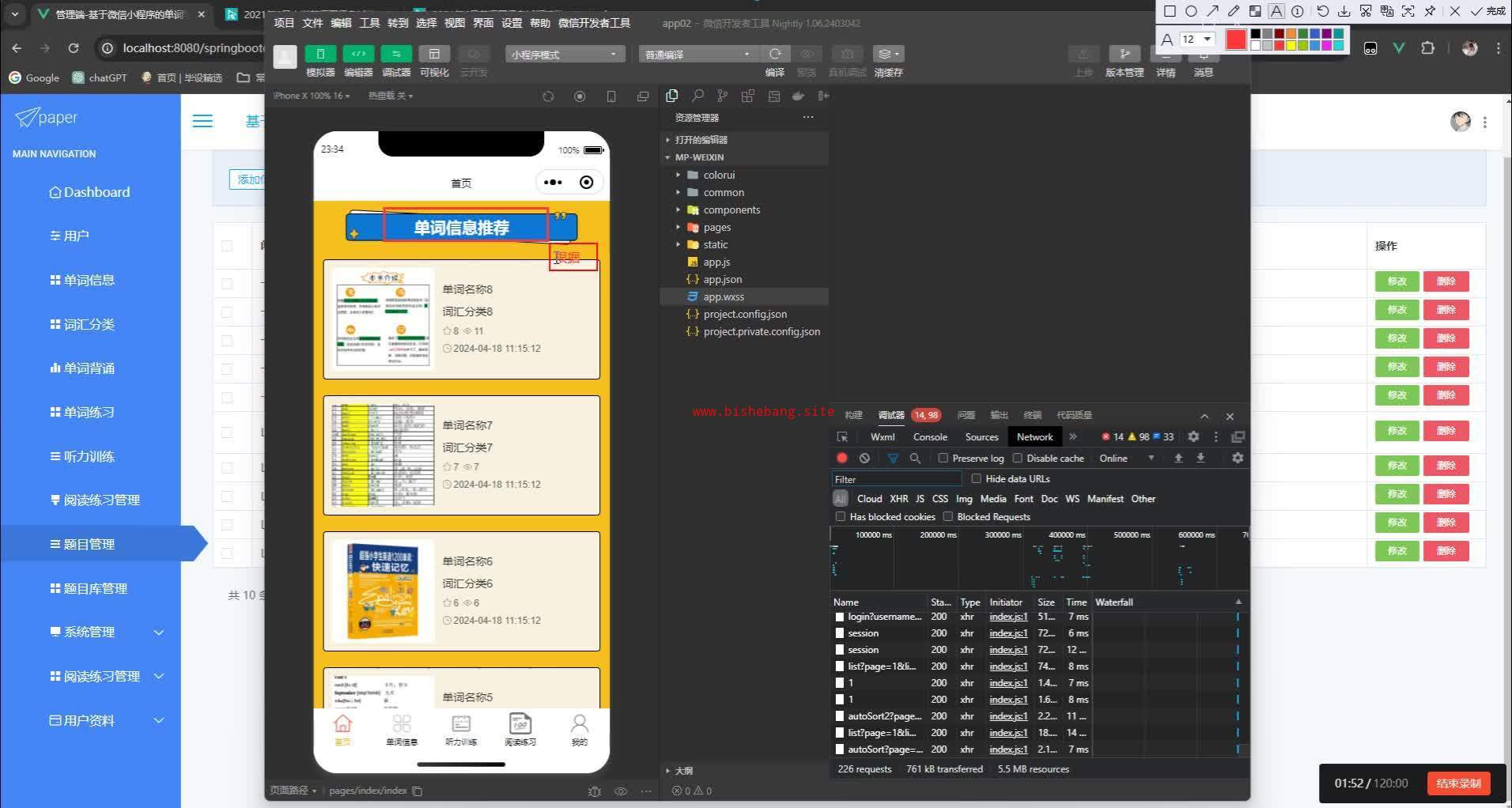Select 单词背诵 in the left navigation
This screenshot has width=1512, height=808.
[89, 368]
